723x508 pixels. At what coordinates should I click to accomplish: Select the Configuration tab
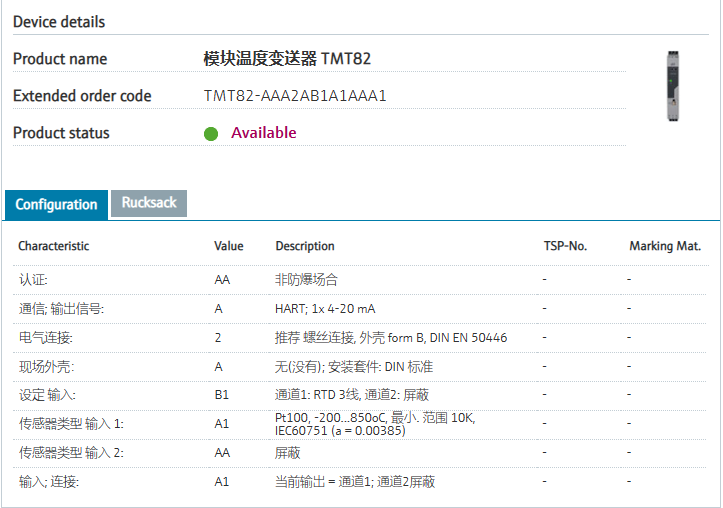(x=56, y=204)
